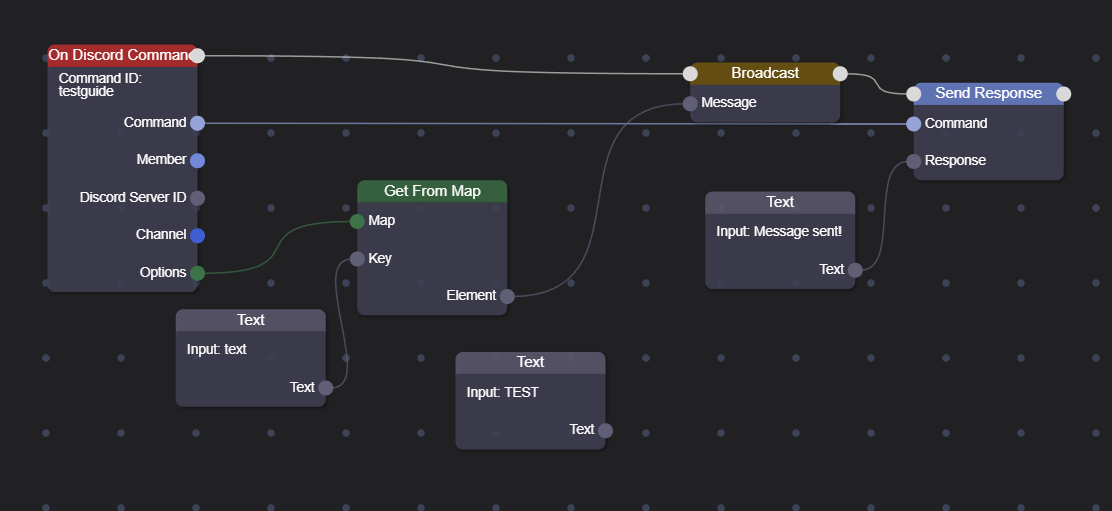Click the green Options output port
Image resolution: width=1112 pixels, height=511 pixels.
[x=197, y=273]
